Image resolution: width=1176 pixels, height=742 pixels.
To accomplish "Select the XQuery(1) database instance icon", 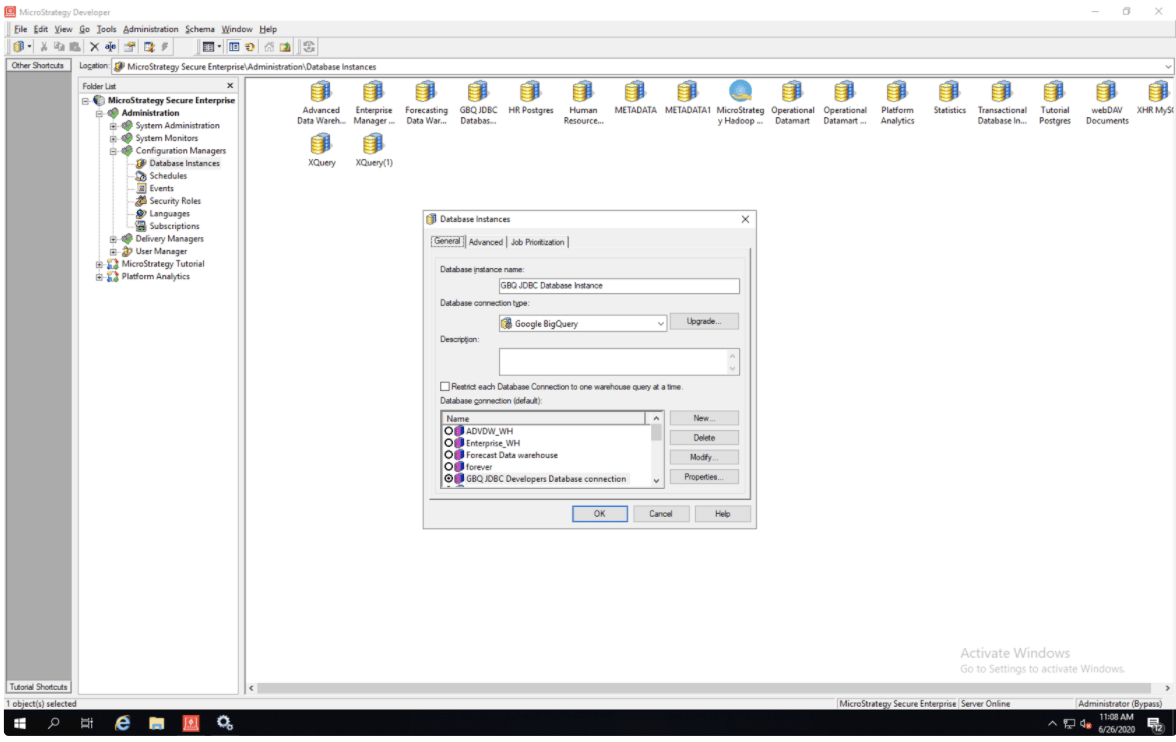I will [373, 144].
